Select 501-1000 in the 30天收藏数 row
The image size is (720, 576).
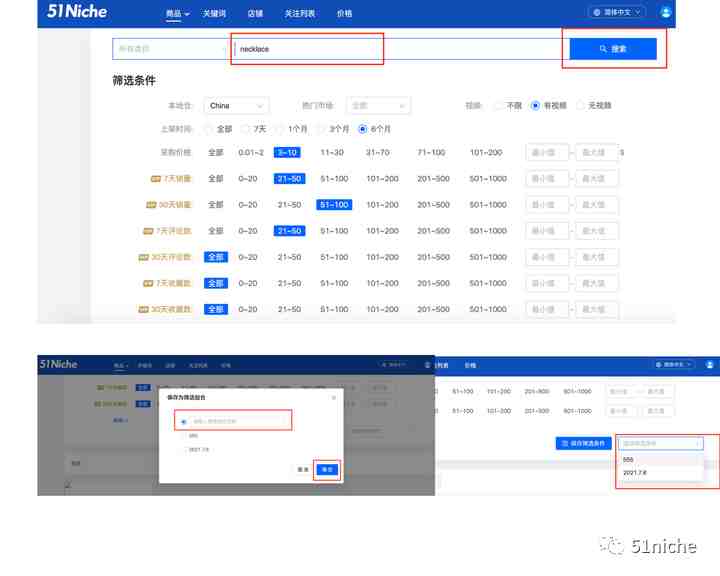[488, 310]
